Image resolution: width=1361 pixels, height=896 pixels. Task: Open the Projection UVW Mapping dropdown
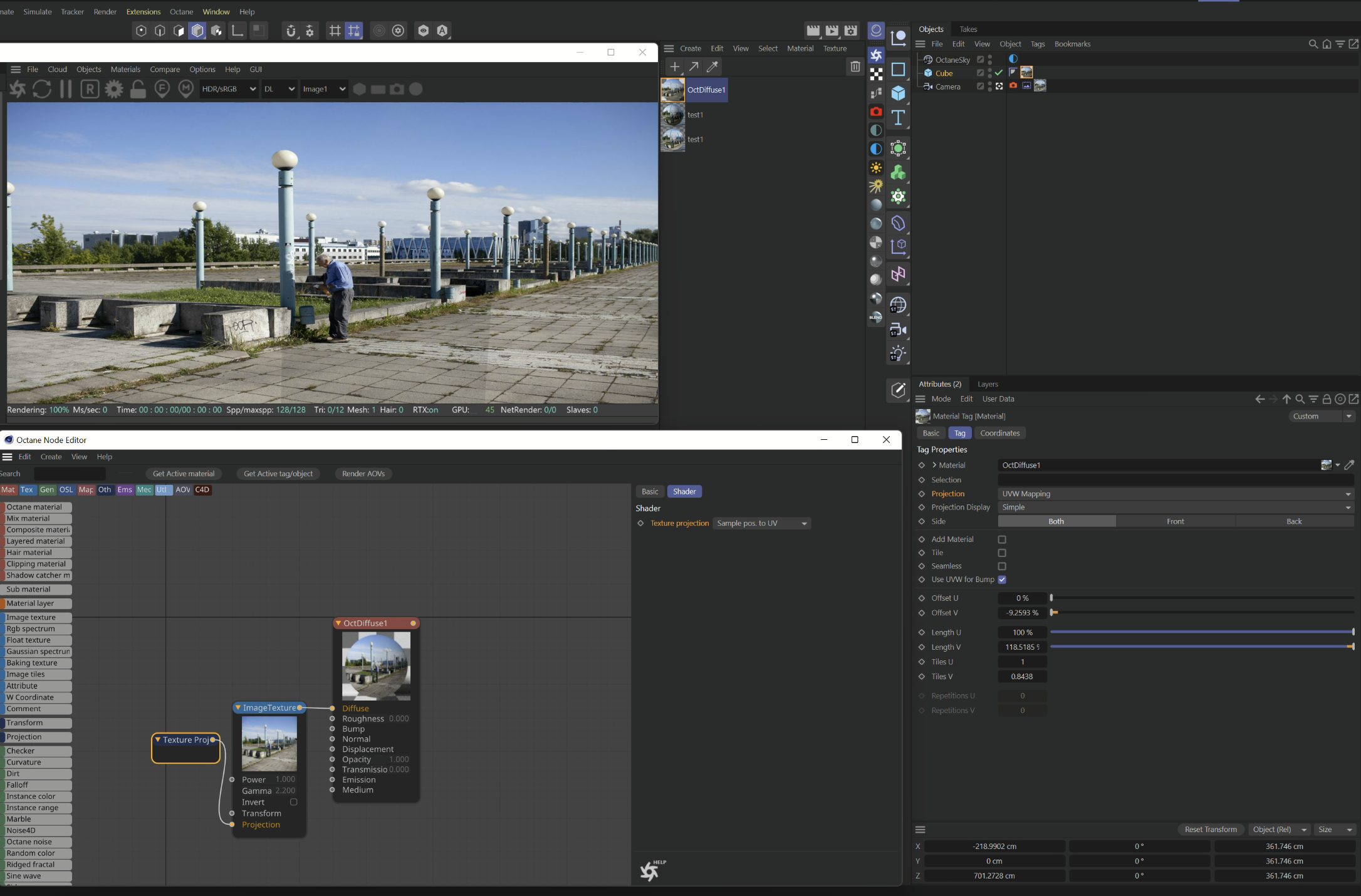click(1175, 494)
